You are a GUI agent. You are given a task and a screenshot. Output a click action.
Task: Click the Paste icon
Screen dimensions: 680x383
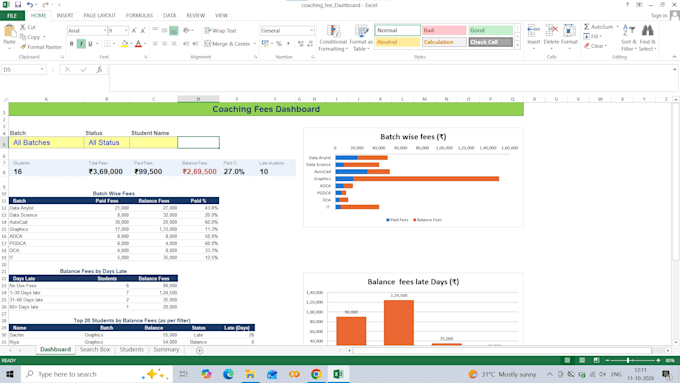pos(10,32)
